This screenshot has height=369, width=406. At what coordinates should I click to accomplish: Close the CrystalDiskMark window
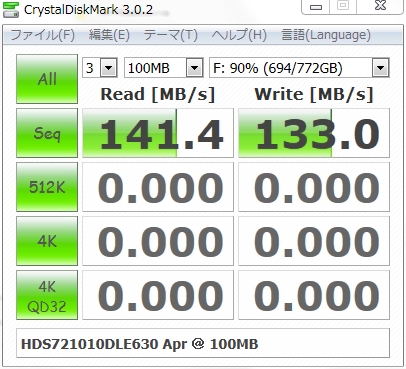[380, 6]
